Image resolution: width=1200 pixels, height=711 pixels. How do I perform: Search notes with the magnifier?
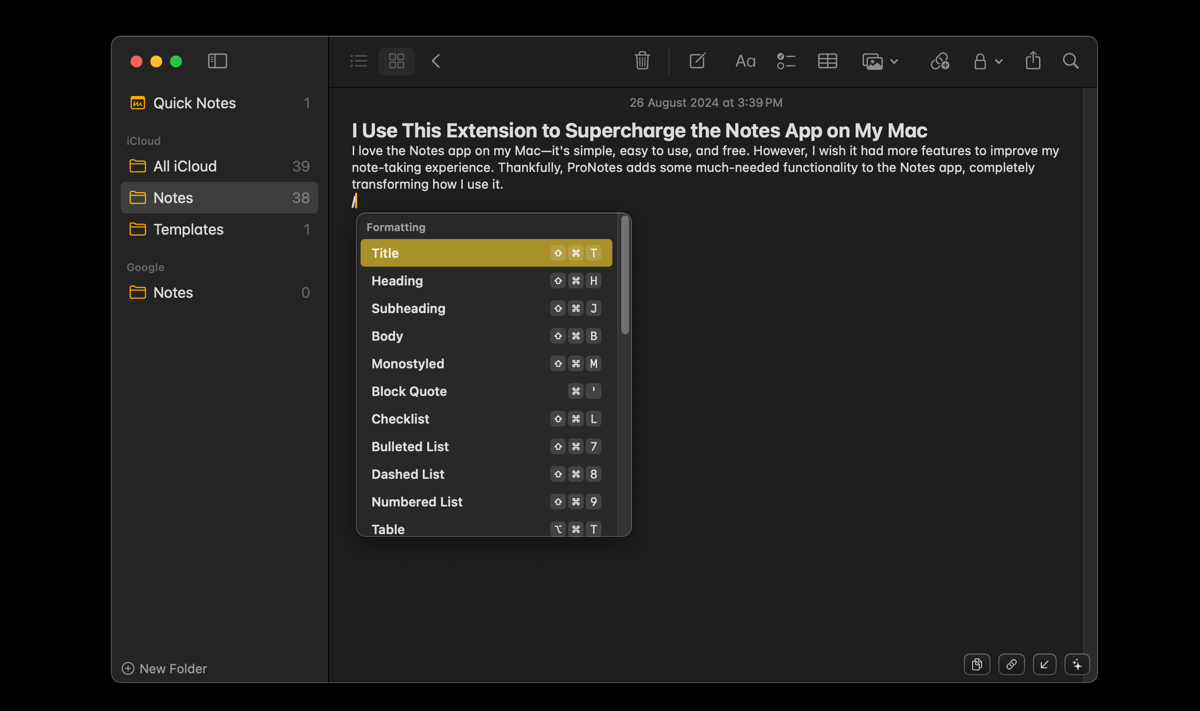[x=1070, y=61]
